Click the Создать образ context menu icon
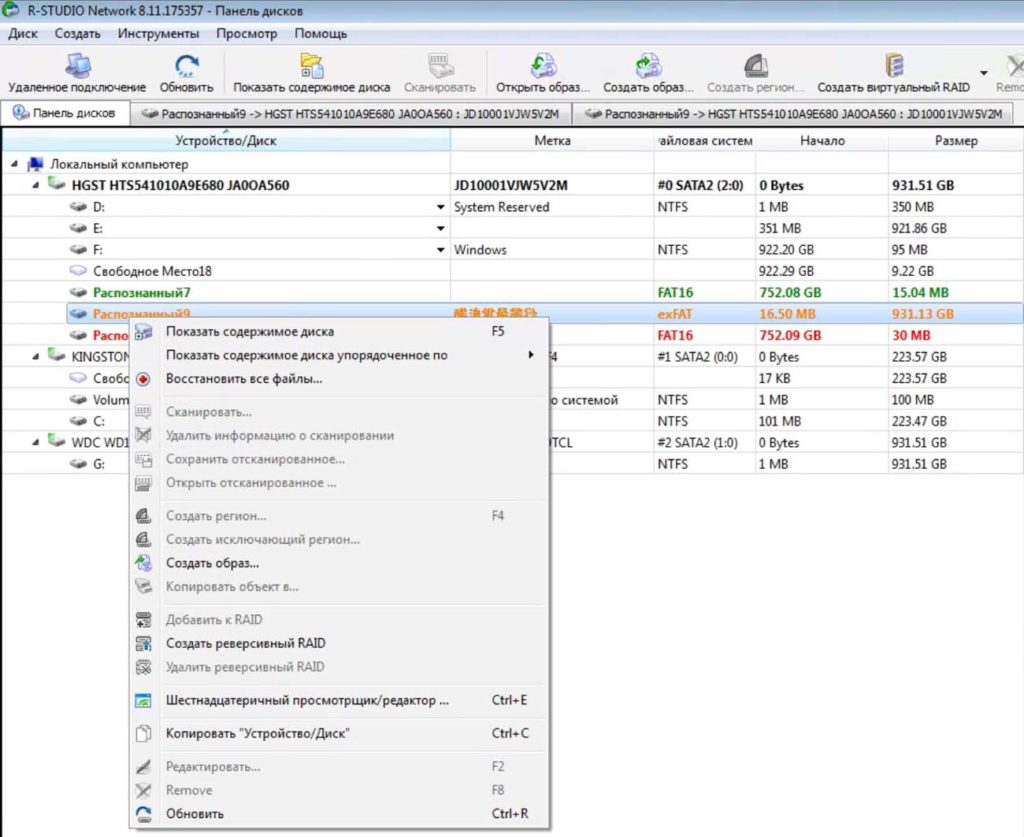This screenshot has height=837, width=1024. (143, 563)
